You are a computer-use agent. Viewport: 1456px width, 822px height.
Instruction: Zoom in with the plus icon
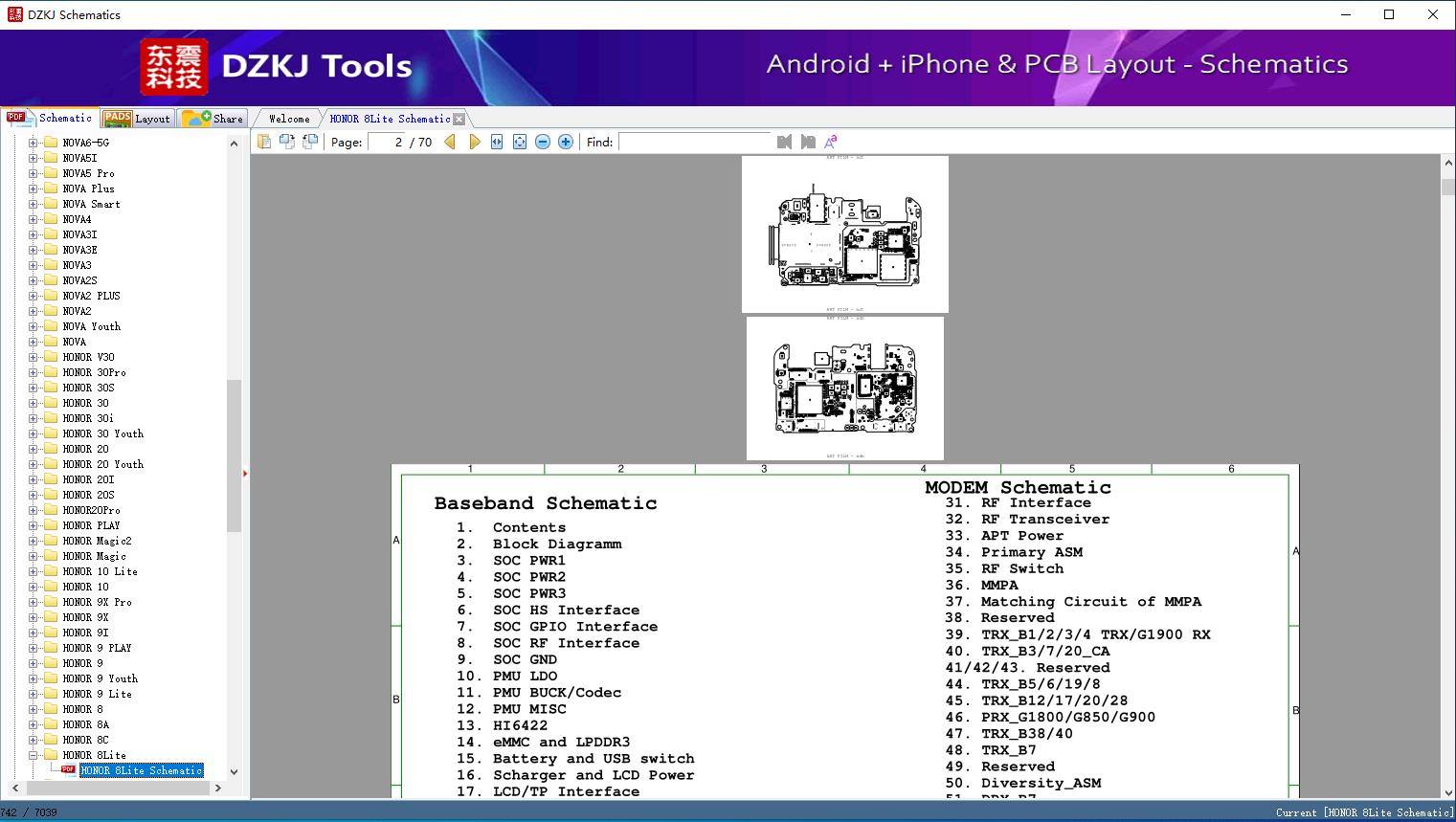566,142
